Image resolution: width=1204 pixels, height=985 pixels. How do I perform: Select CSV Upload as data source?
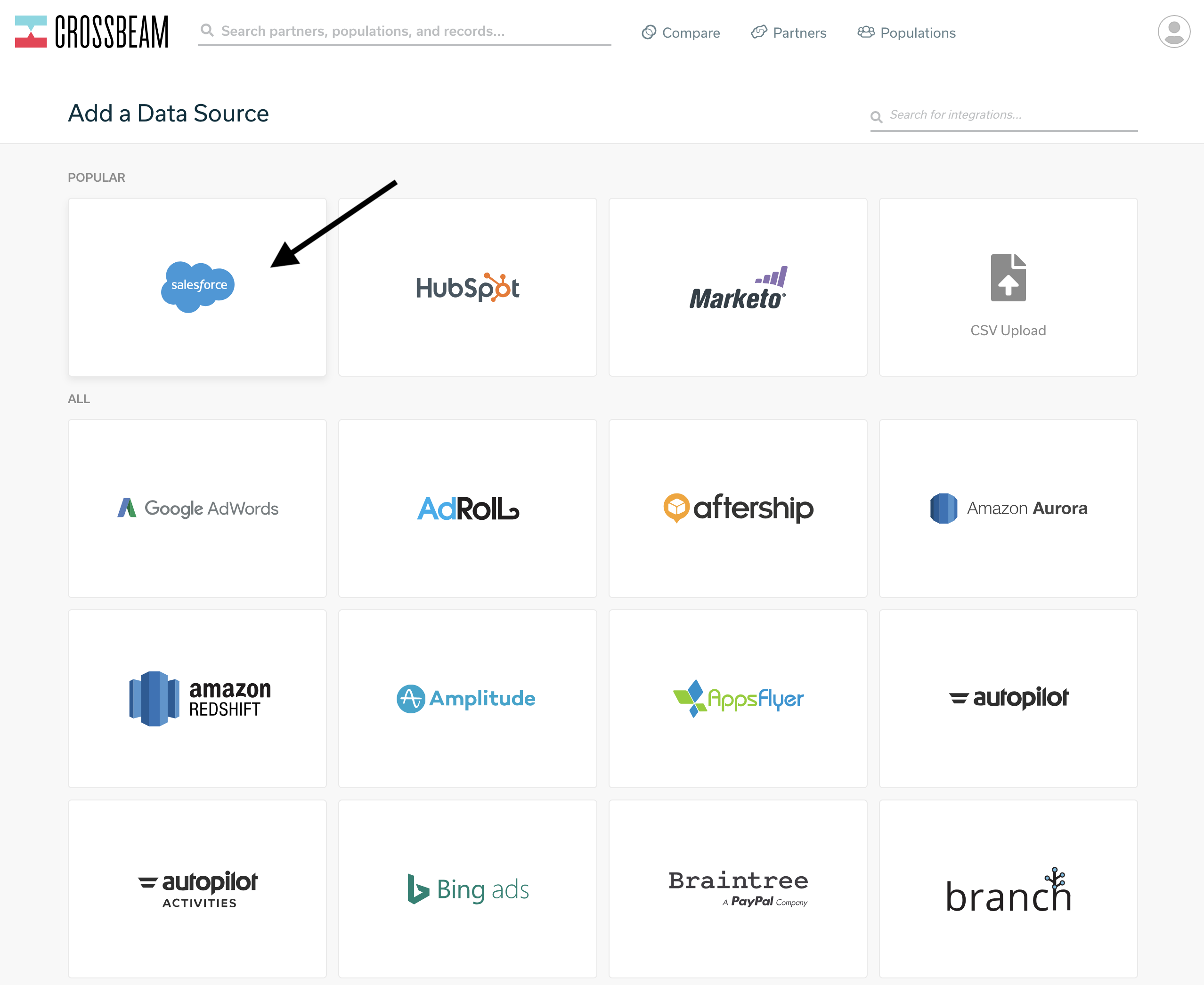point(1008,287)
